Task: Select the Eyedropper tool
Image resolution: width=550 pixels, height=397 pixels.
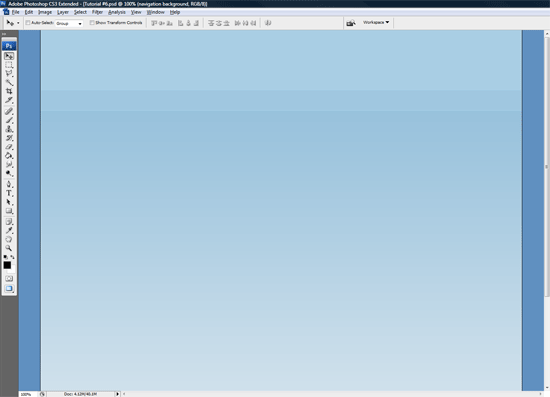Action: coord(9,230)
